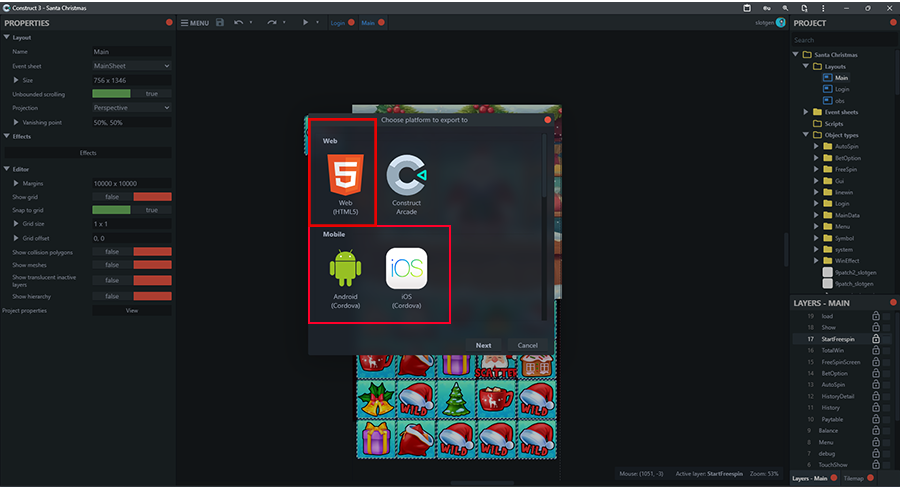Click the calendar-like icon in title bar
The width and height of the screenshot is (900, 489).
[747, 8]
